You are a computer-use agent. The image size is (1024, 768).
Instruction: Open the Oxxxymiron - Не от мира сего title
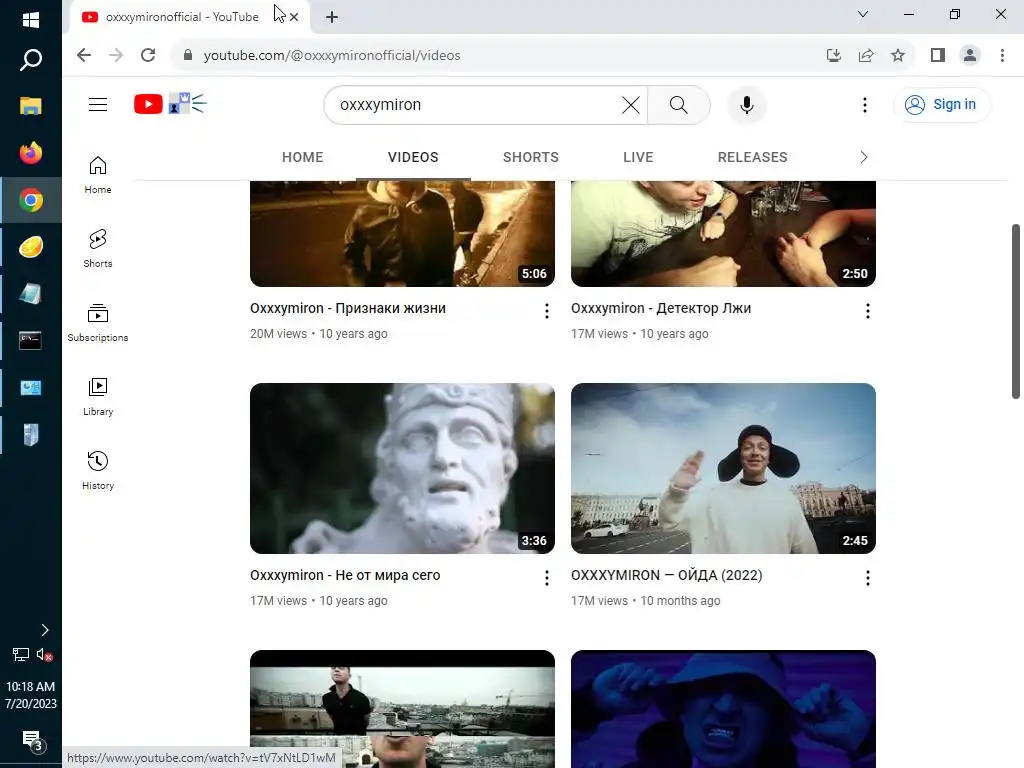pos(345,575)
